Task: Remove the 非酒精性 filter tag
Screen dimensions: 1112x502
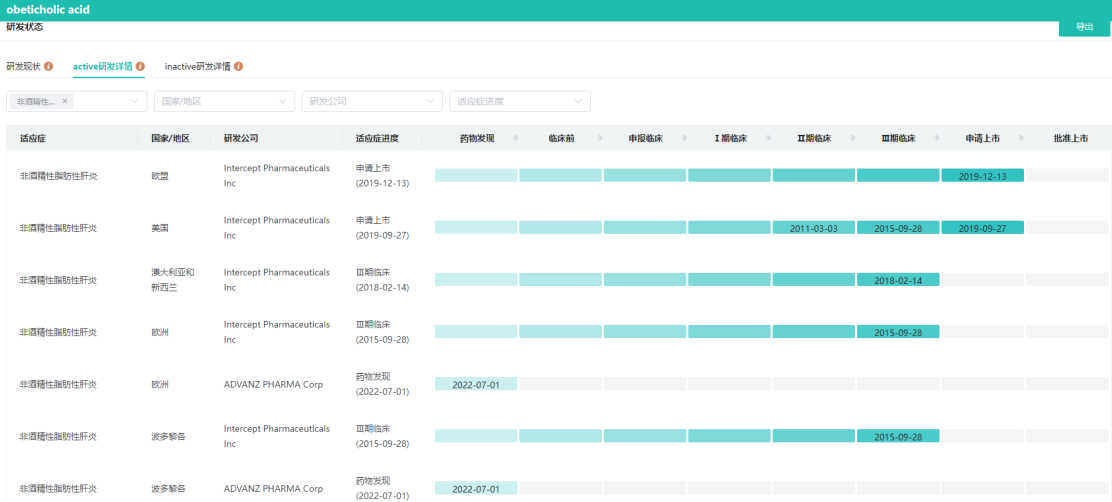Action: (65, 101)
